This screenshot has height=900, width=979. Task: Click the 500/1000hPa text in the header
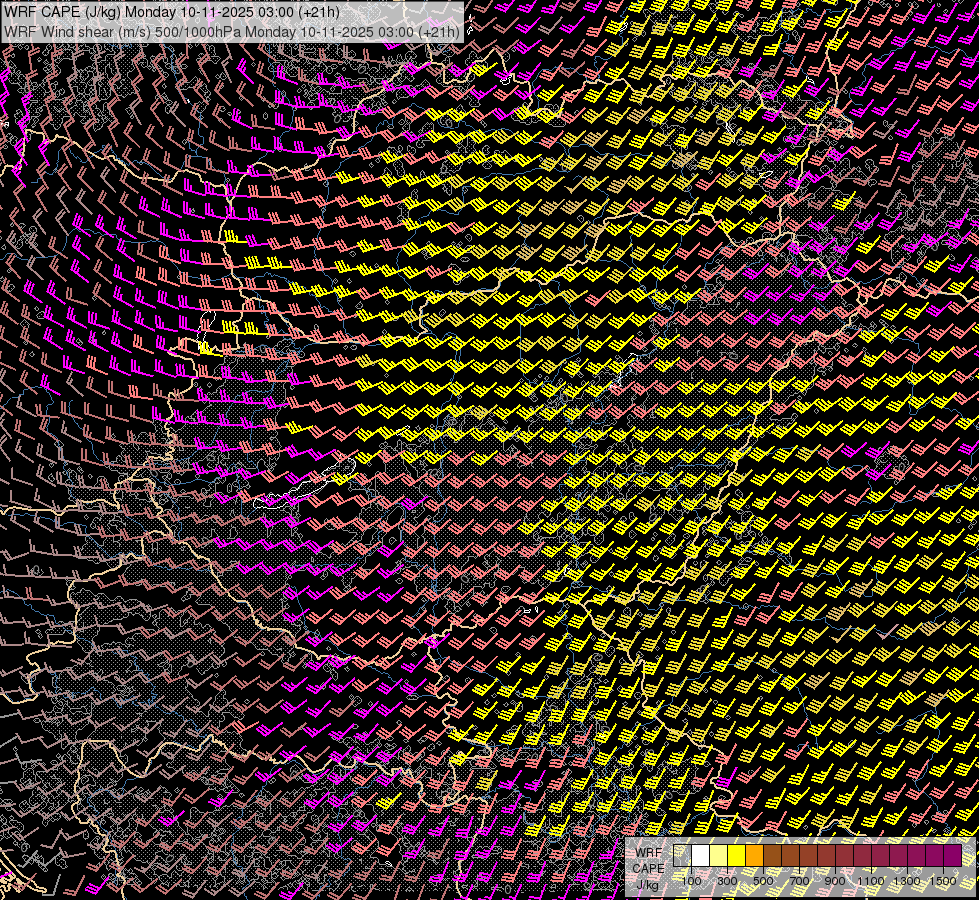click(x=197, y=31)
